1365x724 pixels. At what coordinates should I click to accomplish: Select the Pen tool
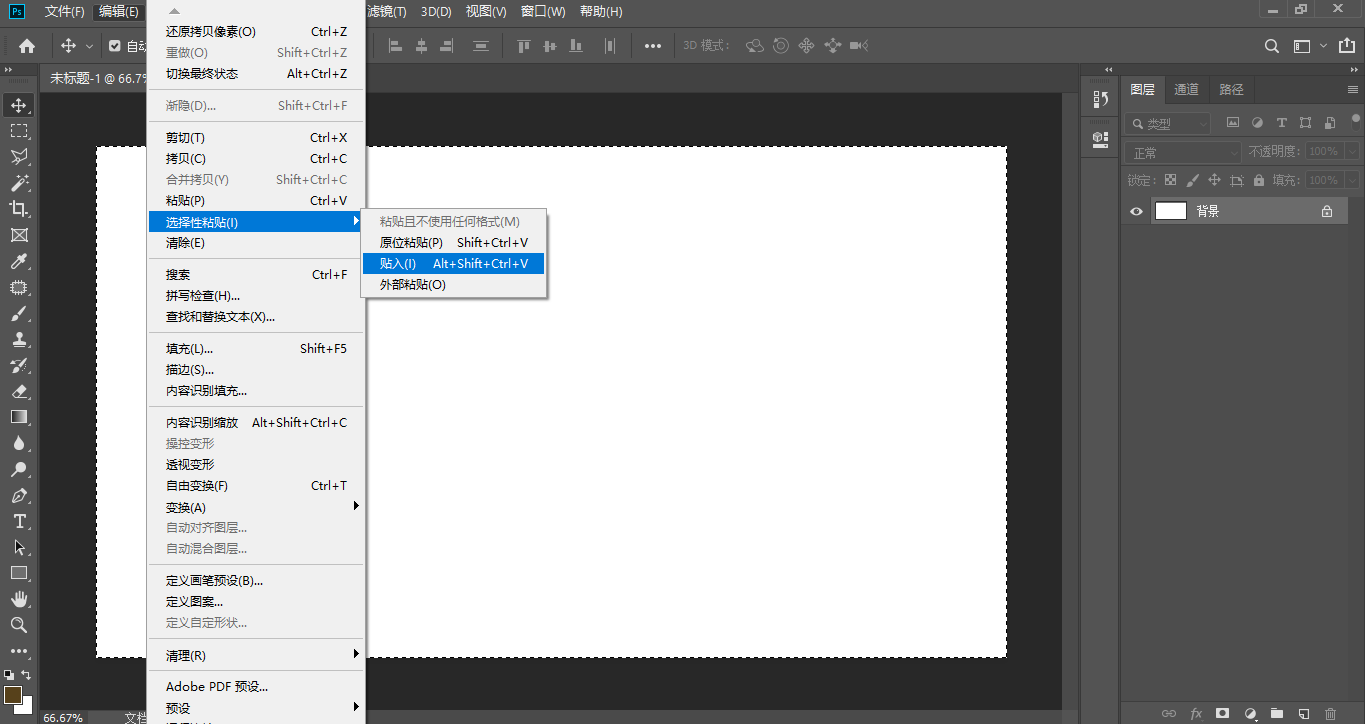tap(19, 495)
